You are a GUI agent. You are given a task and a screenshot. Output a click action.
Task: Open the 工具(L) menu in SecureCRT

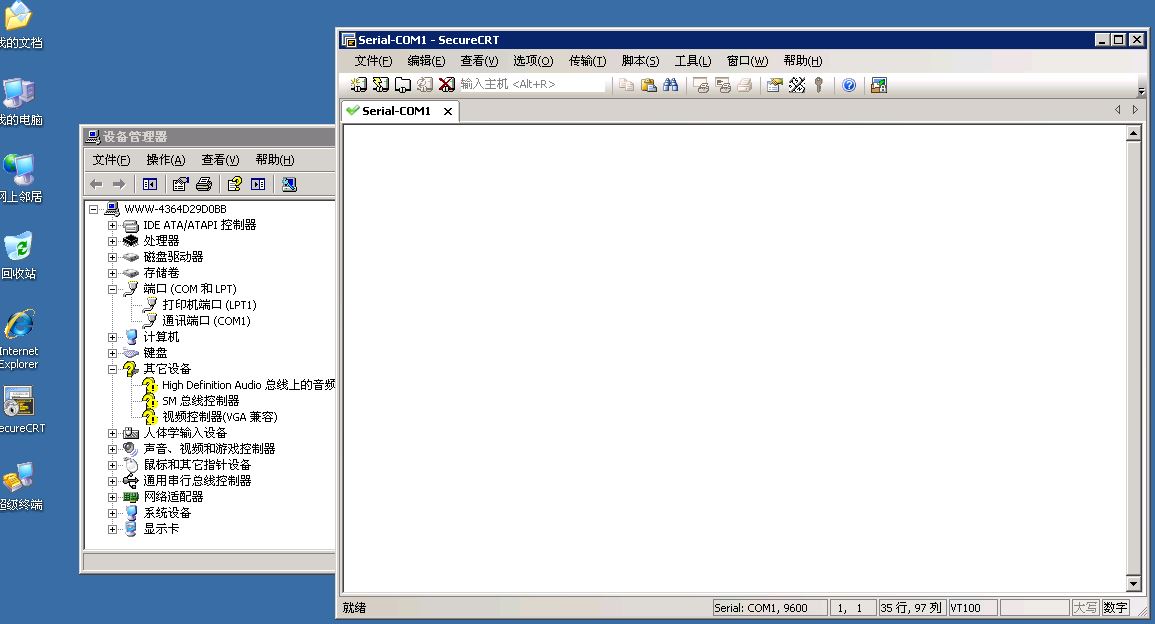(693, 61)
